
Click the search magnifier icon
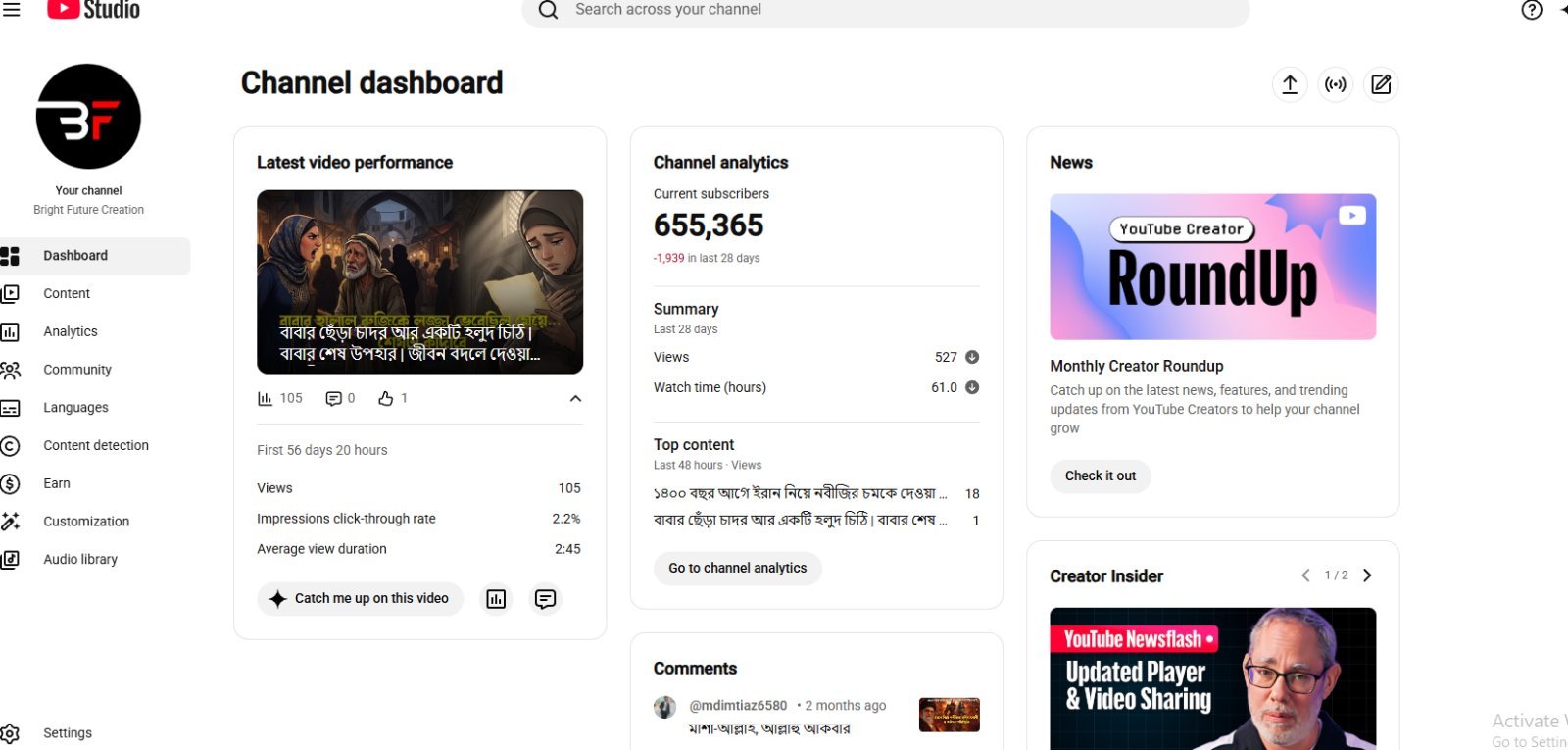548,10
